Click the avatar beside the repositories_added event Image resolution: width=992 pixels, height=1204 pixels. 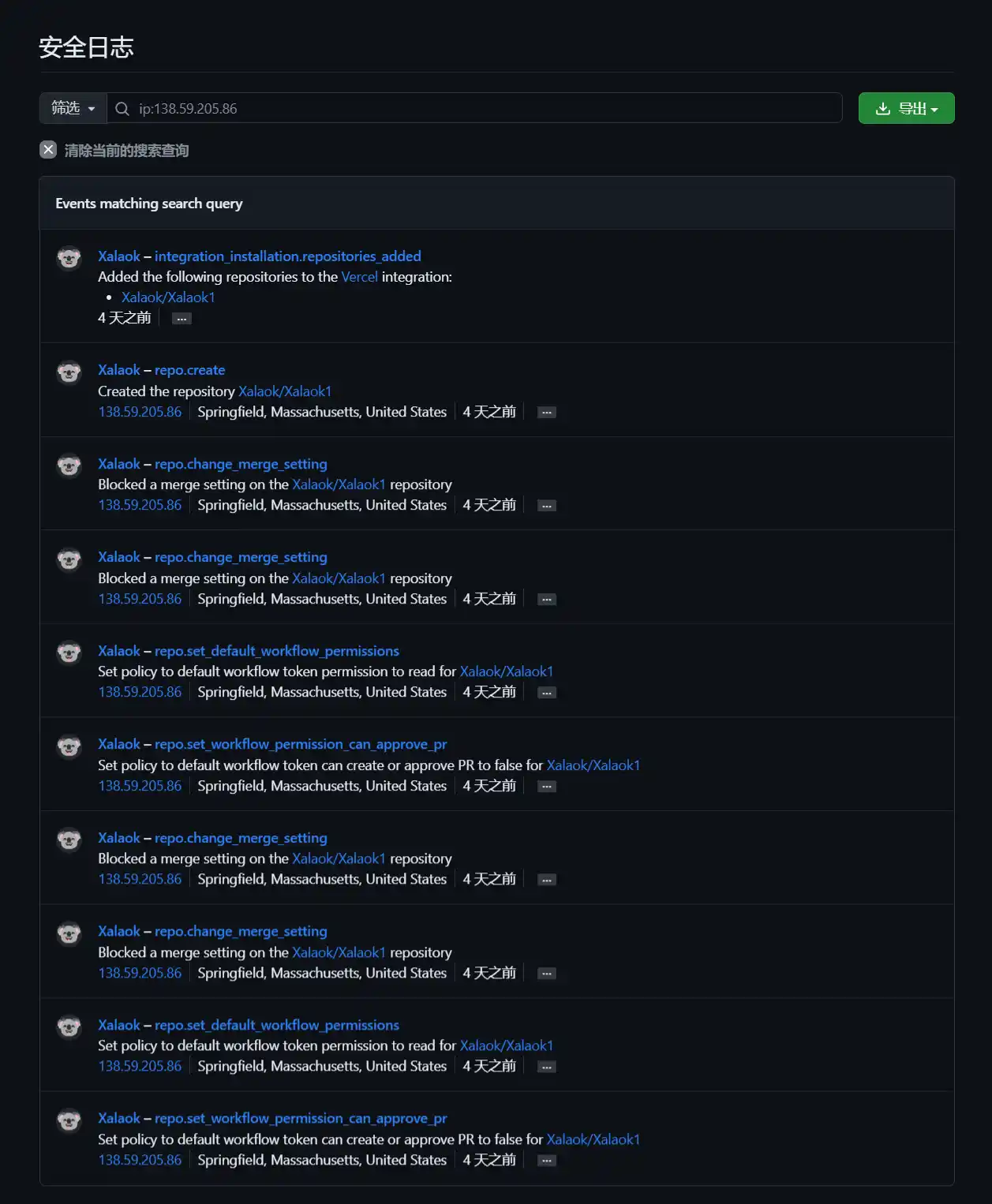click(69, 258)
